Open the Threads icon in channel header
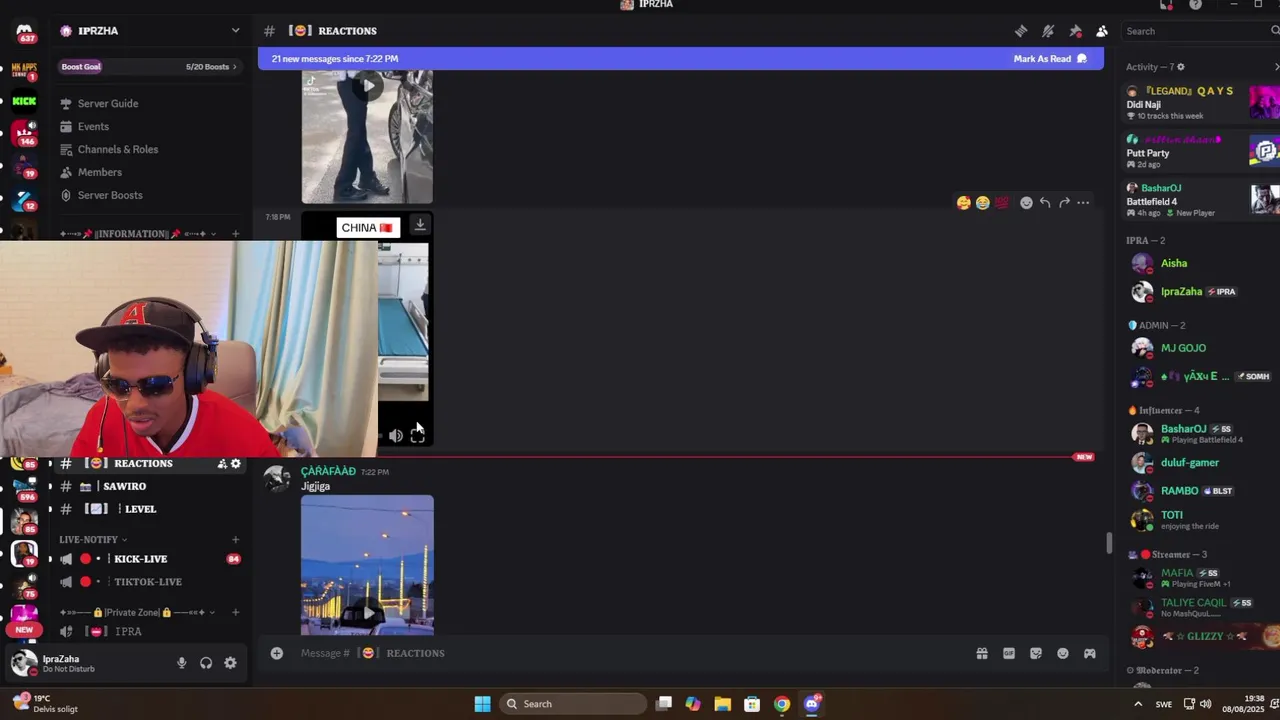The width and height of the screenshot is (1280, 720). [x=1021, y=31]
